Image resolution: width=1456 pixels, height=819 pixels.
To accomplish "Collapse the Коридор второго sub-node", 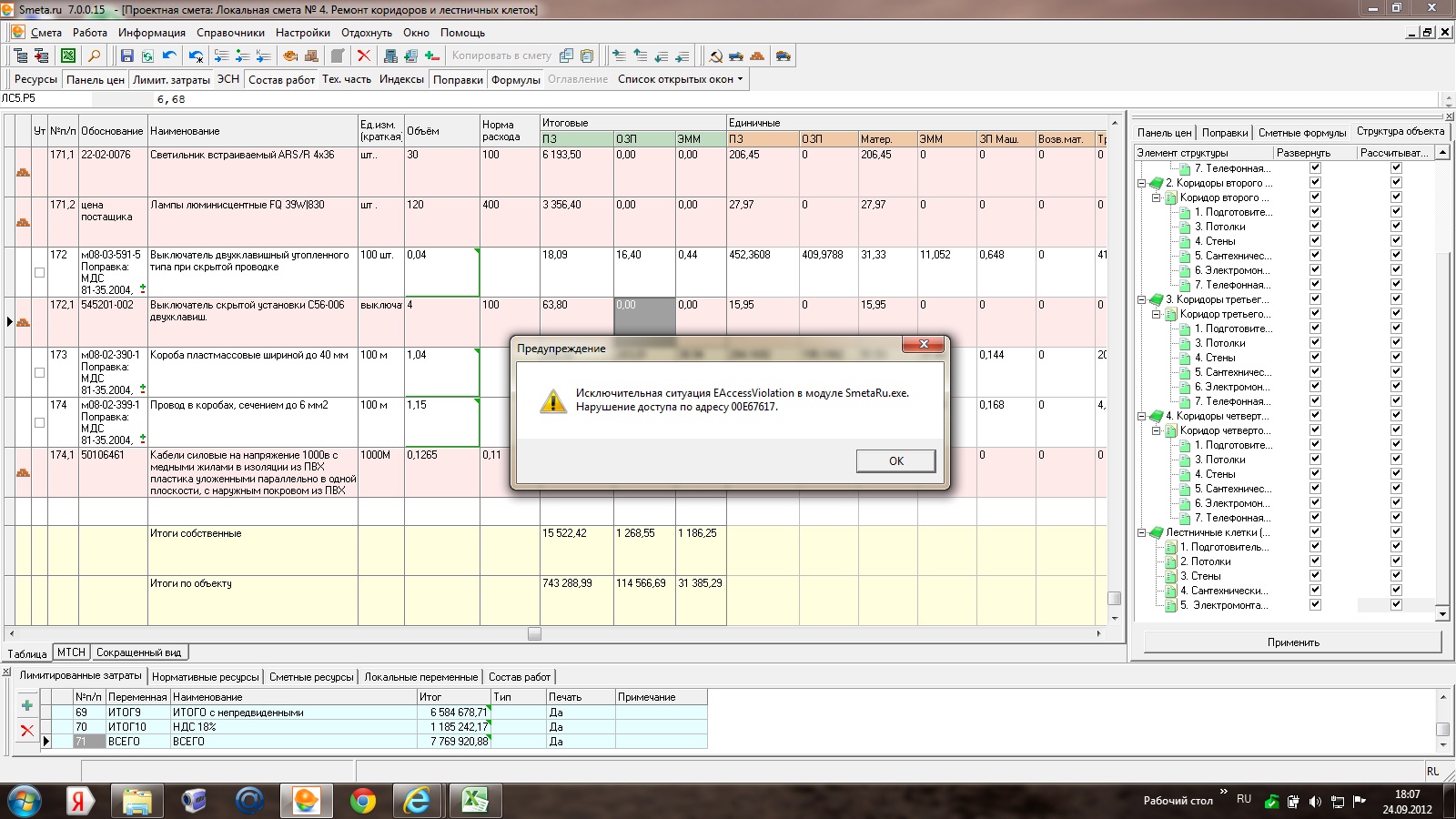I will coord(1156,197).
